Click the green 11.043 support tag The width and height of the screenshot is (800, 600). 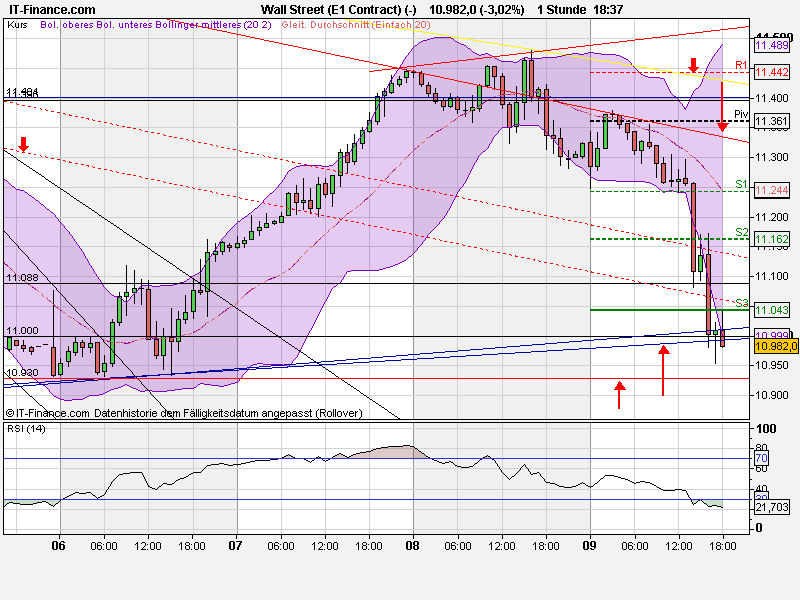click(770, 310)
